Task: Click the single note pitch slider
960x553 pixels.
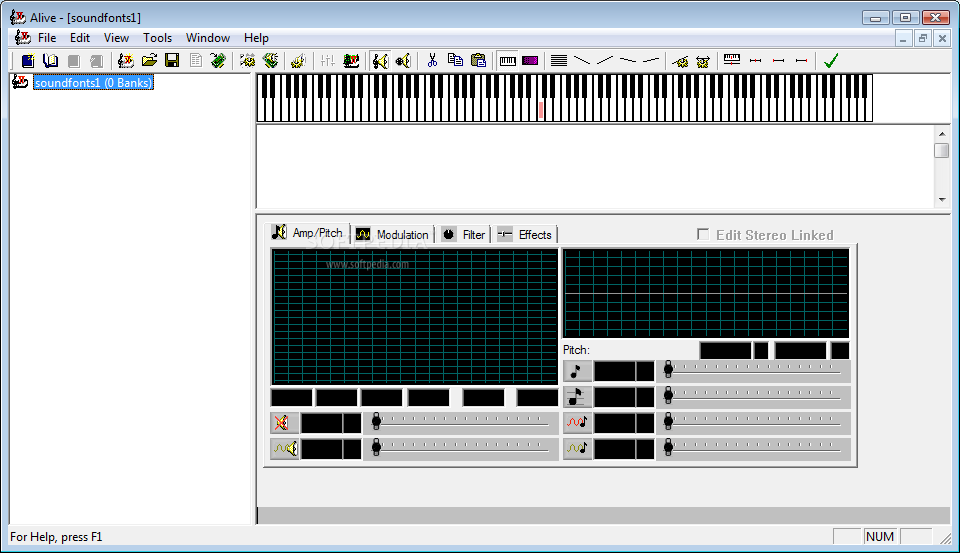Action: (x=753, y=371)
